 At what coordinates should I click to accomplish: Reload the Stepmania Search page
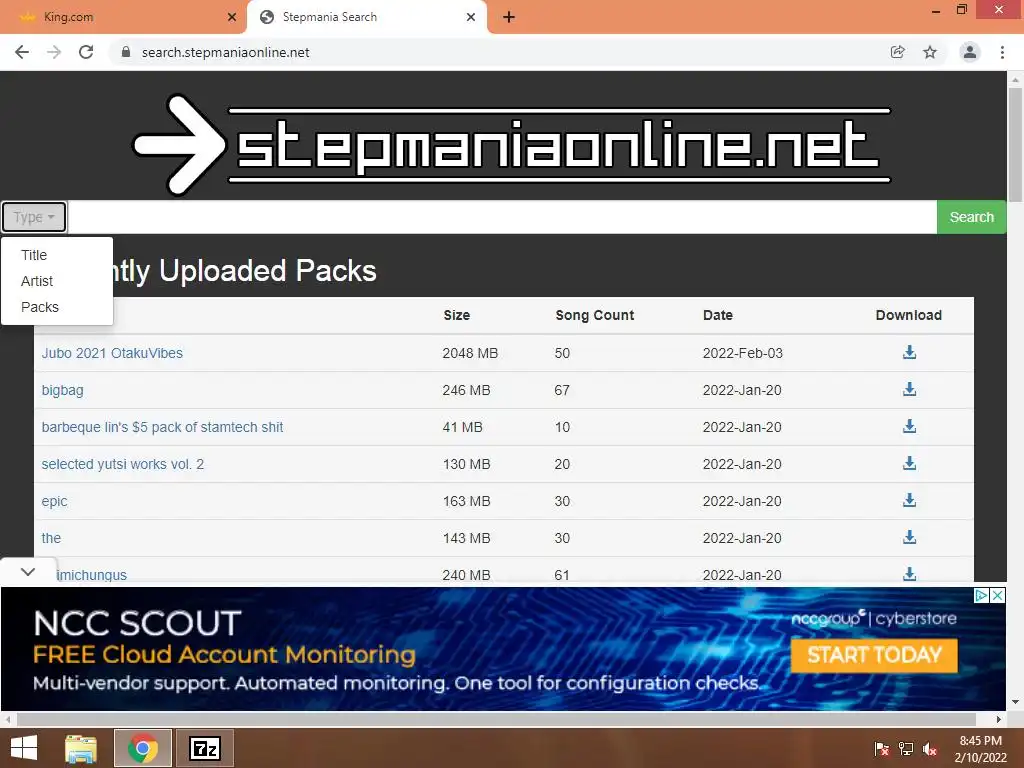click(86, 52)
